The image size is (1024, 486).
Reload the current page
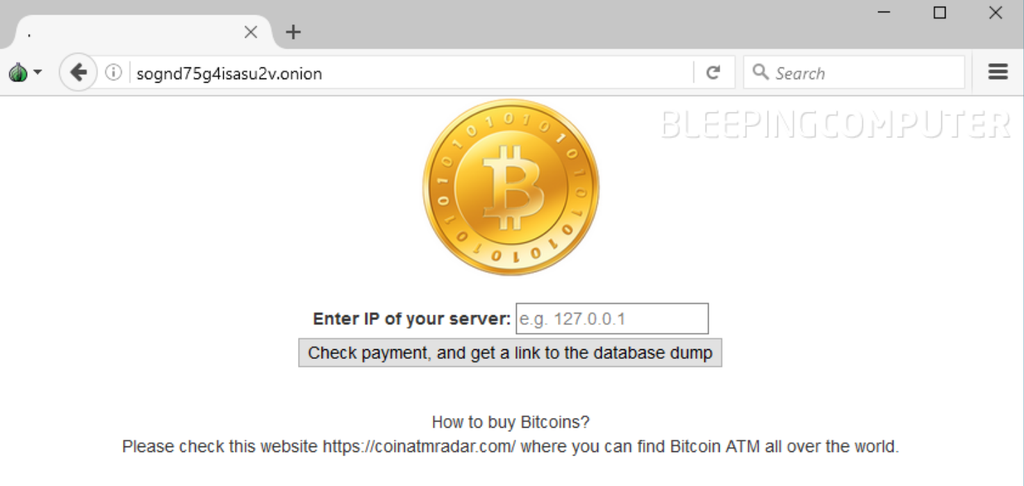[x=713, y=72]
